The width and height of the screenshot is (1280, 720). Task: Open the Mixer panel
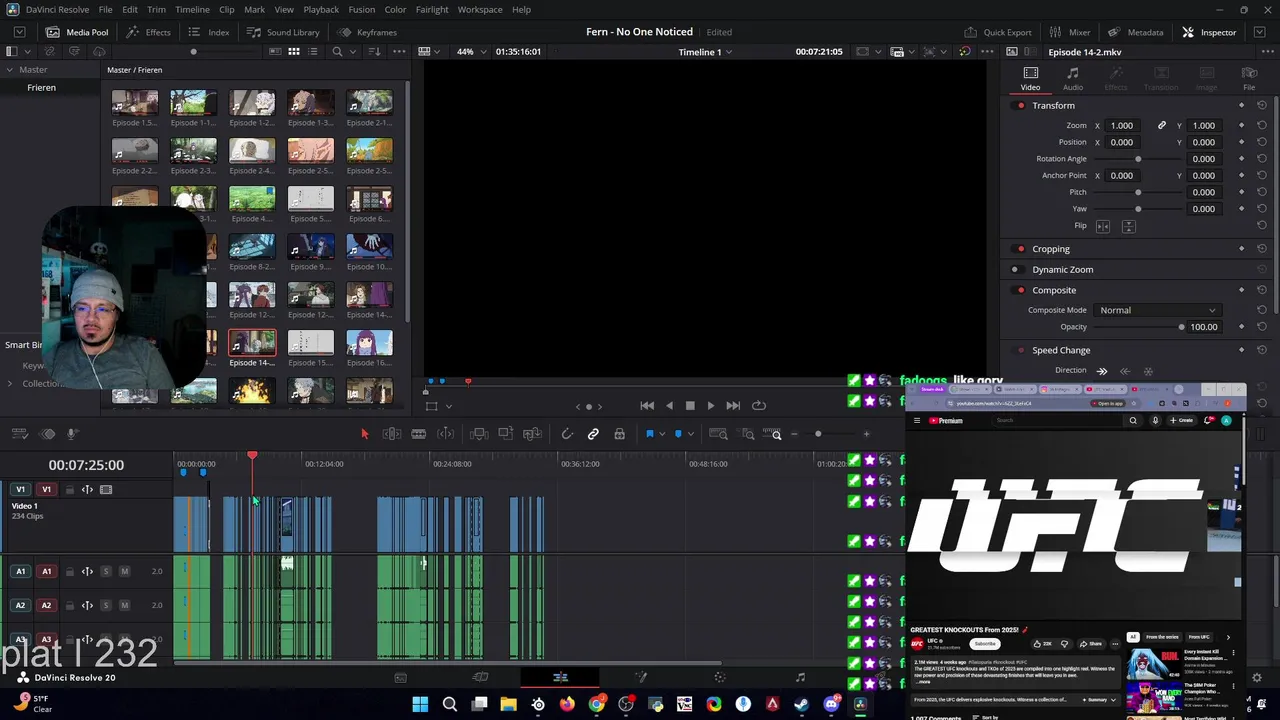pos(1070,32)
